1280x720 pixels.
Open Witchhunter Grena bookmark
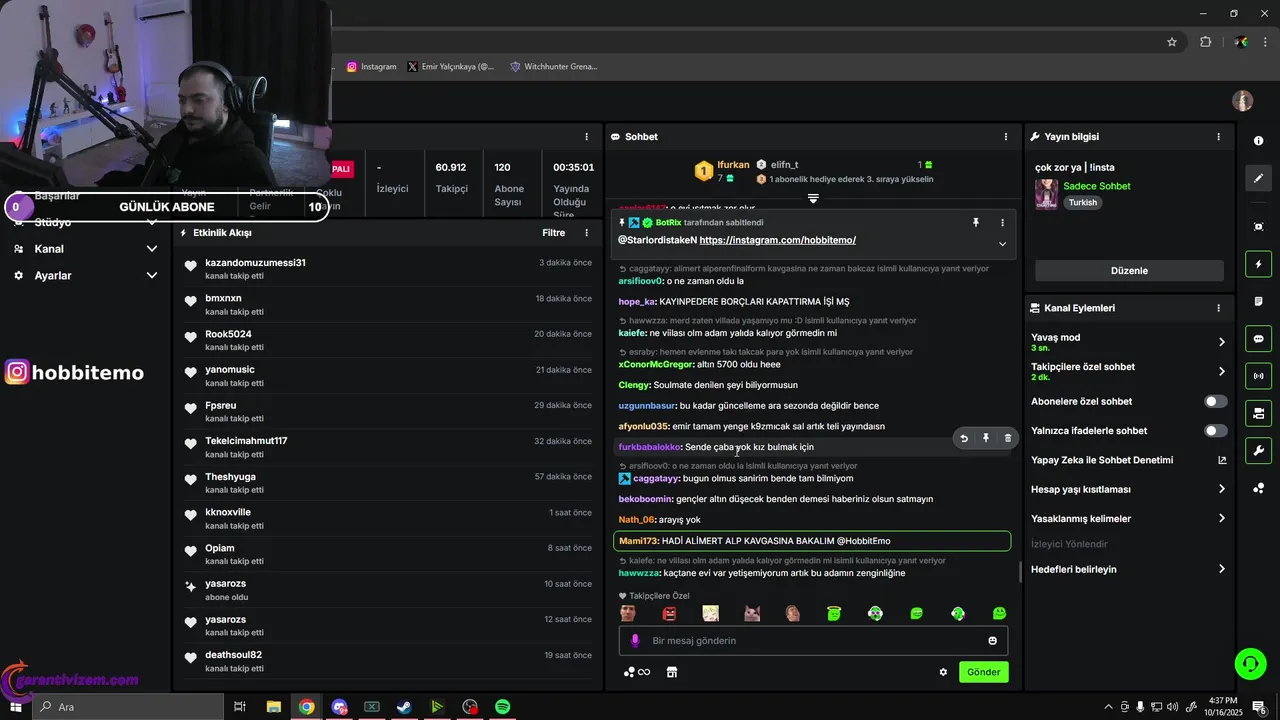(x=554, y=67)
